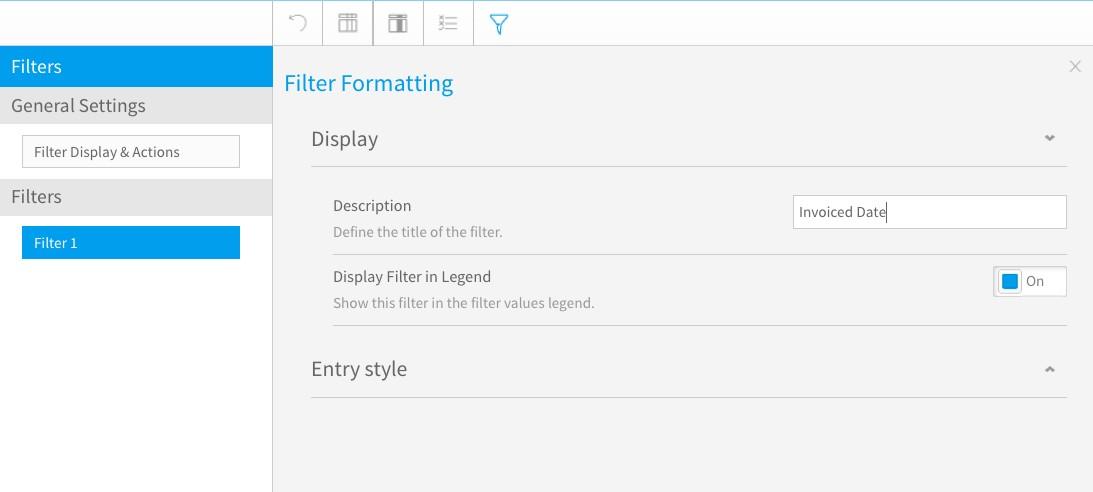This screenshot has height=492, width=1093.
Task: Click the blue square toggle knob
Action: click(1009, 282)
